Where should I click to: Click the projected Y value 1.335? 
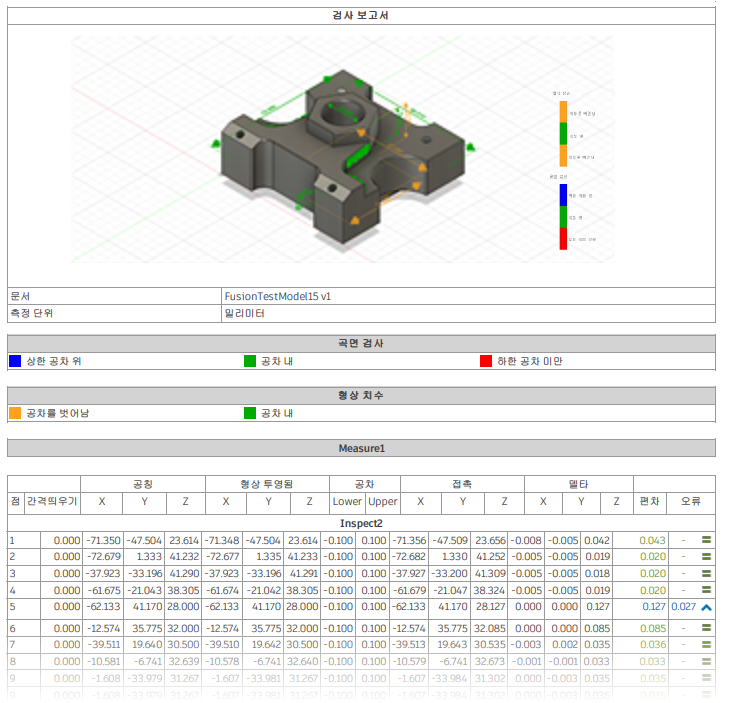click(x=268, y=557)
